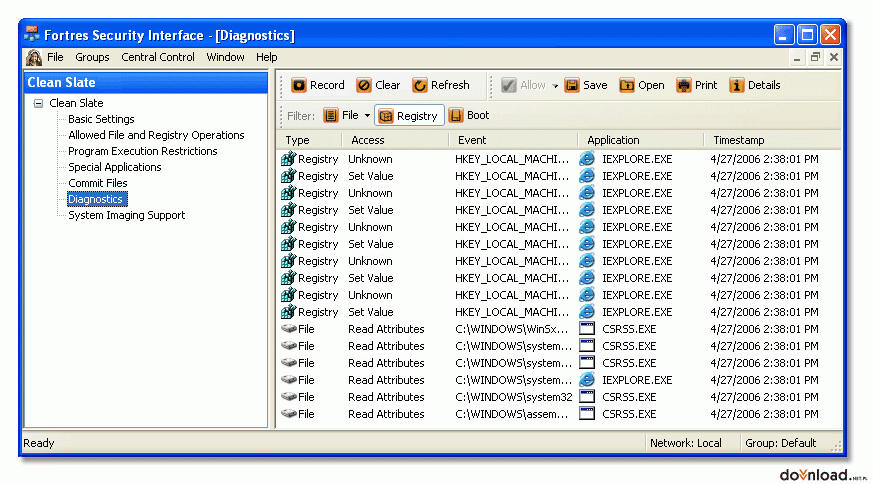Click the C:\WINDOWS\WinSx... event cell

point(511,329)
